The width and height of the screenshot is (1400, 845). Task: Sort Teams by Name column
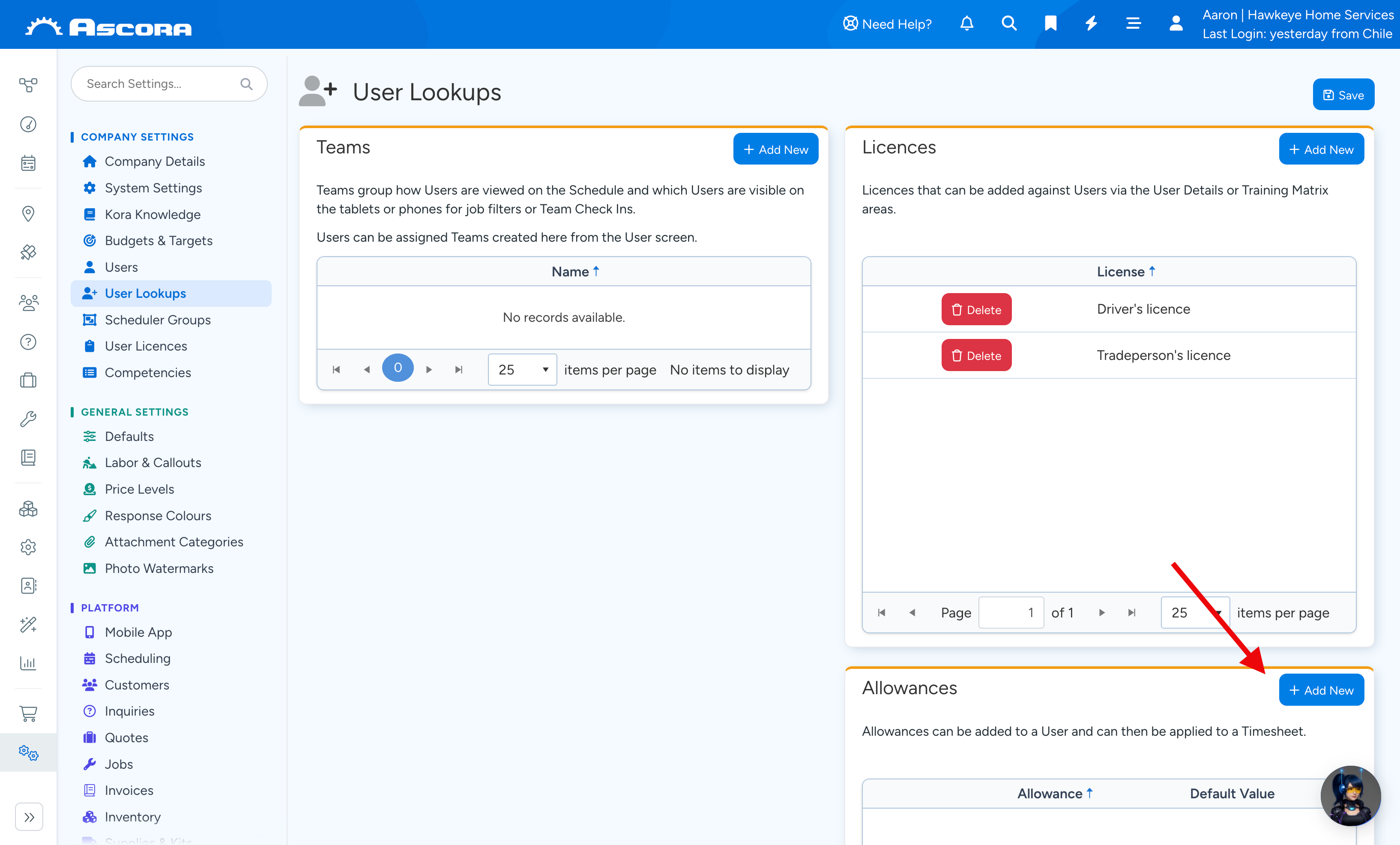[575, 272]
